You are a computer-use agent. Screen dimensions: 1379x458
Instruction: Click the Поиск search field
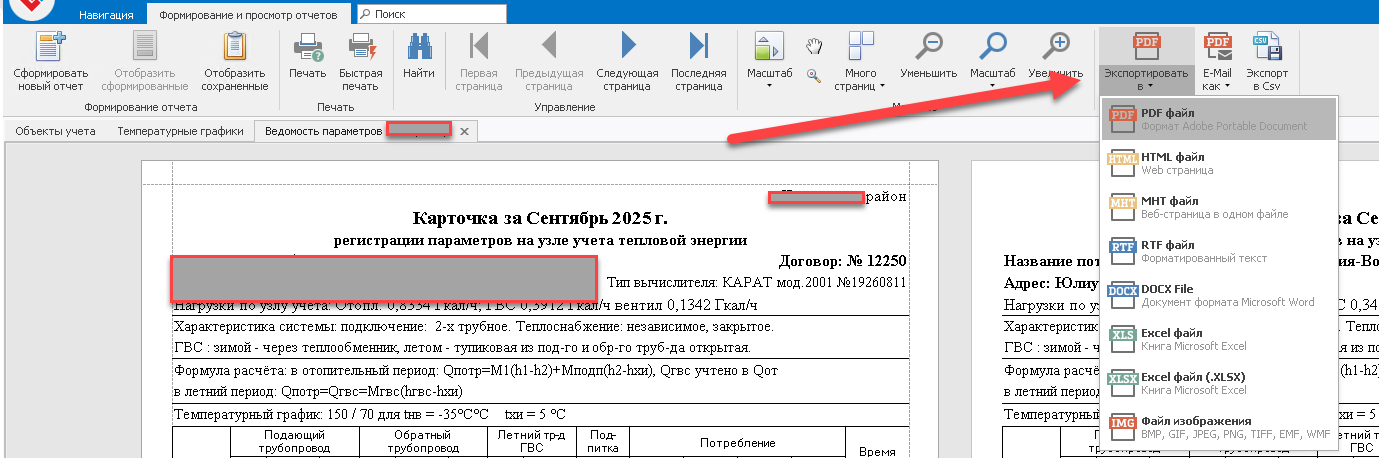click(430, 15)
